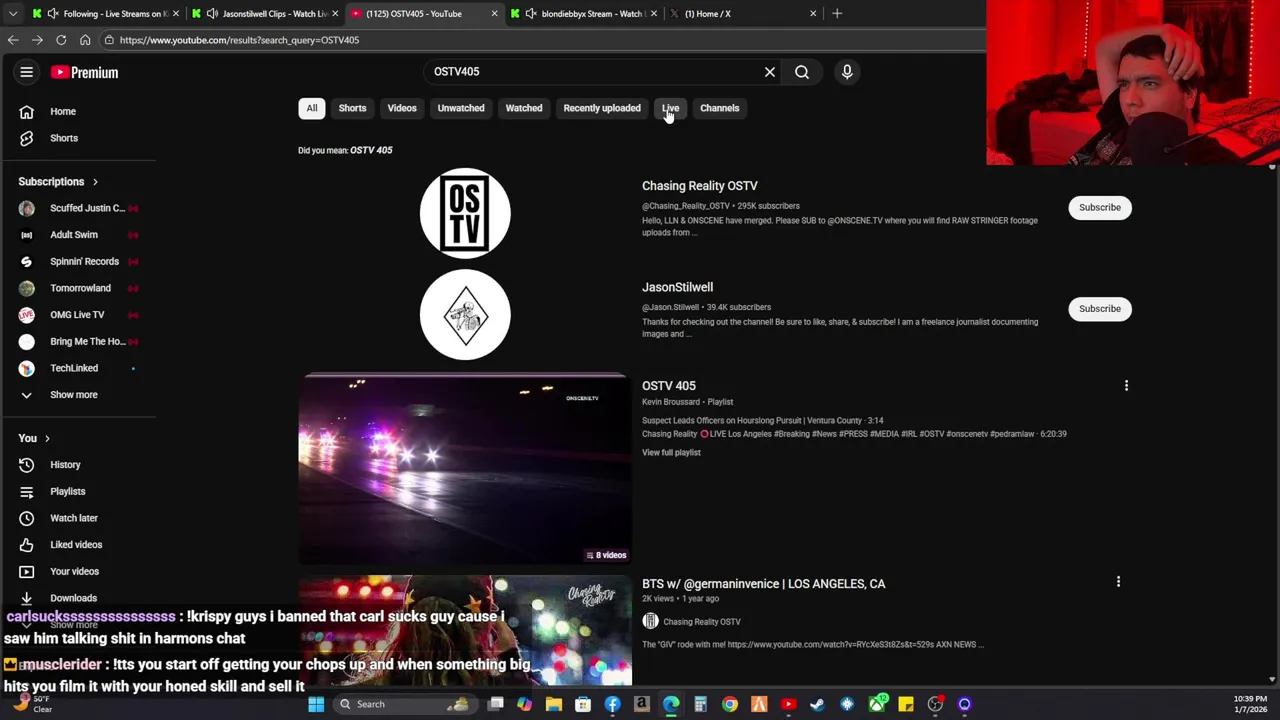The height and width of the screenshot is (720, 1280).
Task: Open Steam from the taskbar
Action: point(817,704)
